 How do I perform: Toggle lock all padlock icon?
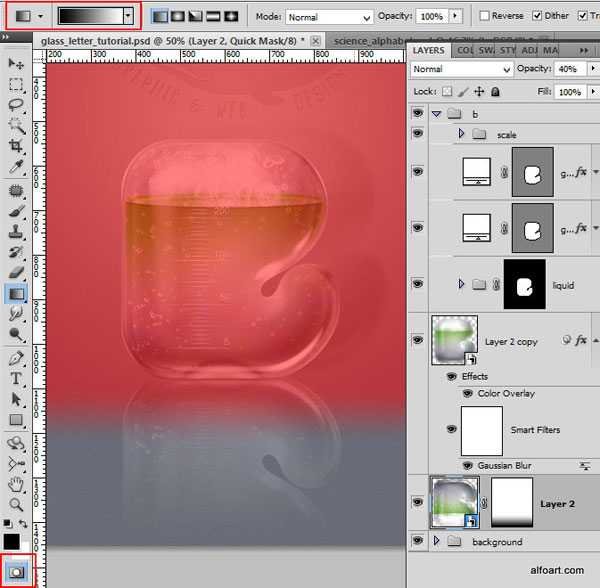pyautogui.click(x=495, y=92)
